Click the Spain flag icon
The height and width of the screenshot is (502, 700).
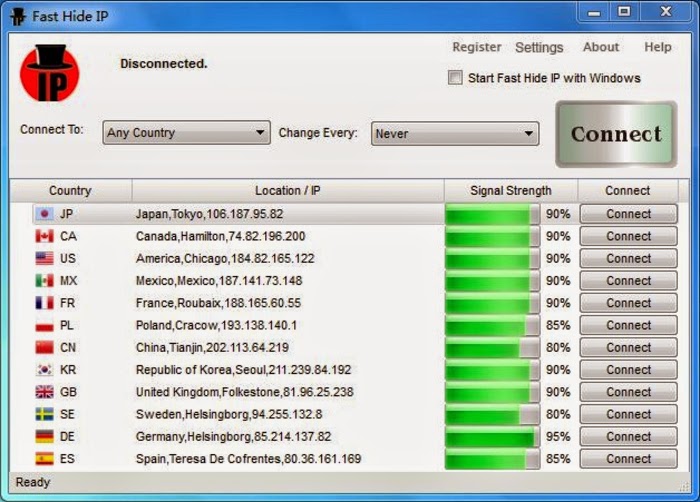(x=44, y=459)
